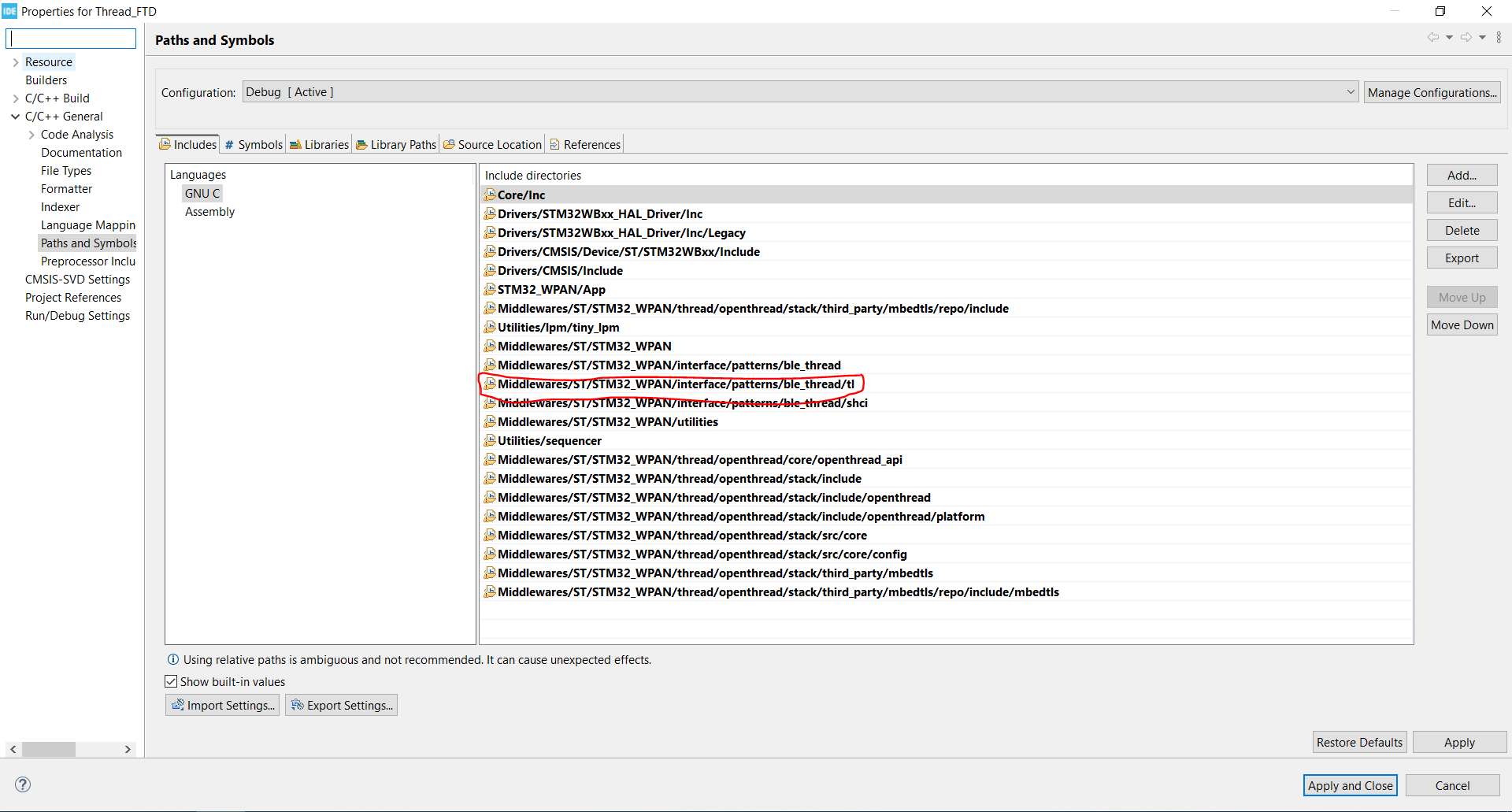This screenshot has width=1512, height=812.
Task: Collapse the C/C++ General tree node
Action: pyautogui.click(x=16, y=117)
